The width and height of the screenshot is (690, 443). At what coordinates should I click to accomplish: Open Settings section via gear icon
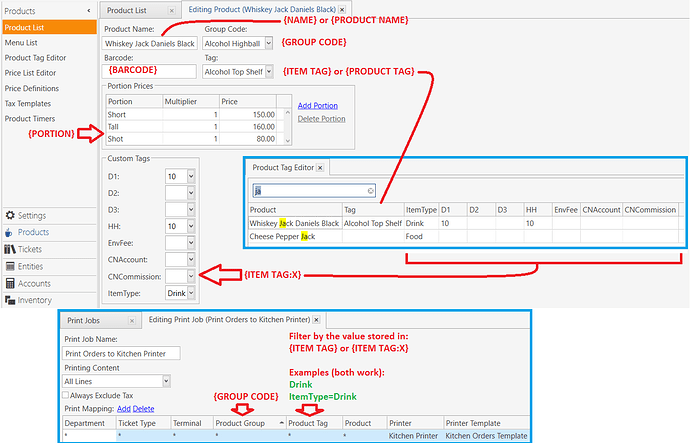(x=10, y=216)
